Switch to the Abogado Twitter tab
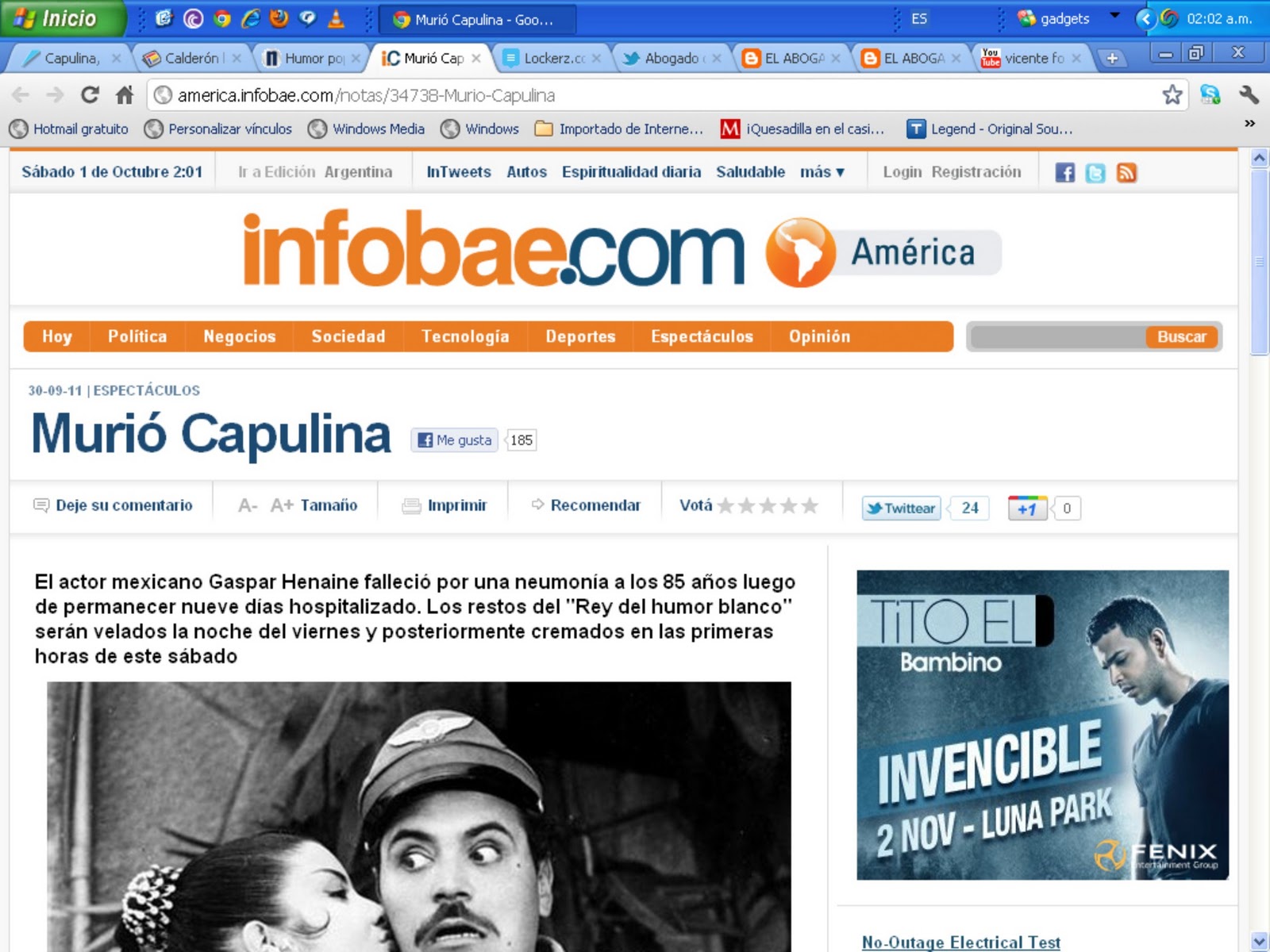Screen dimensions: 1270x952 click(x=672, y=58)
